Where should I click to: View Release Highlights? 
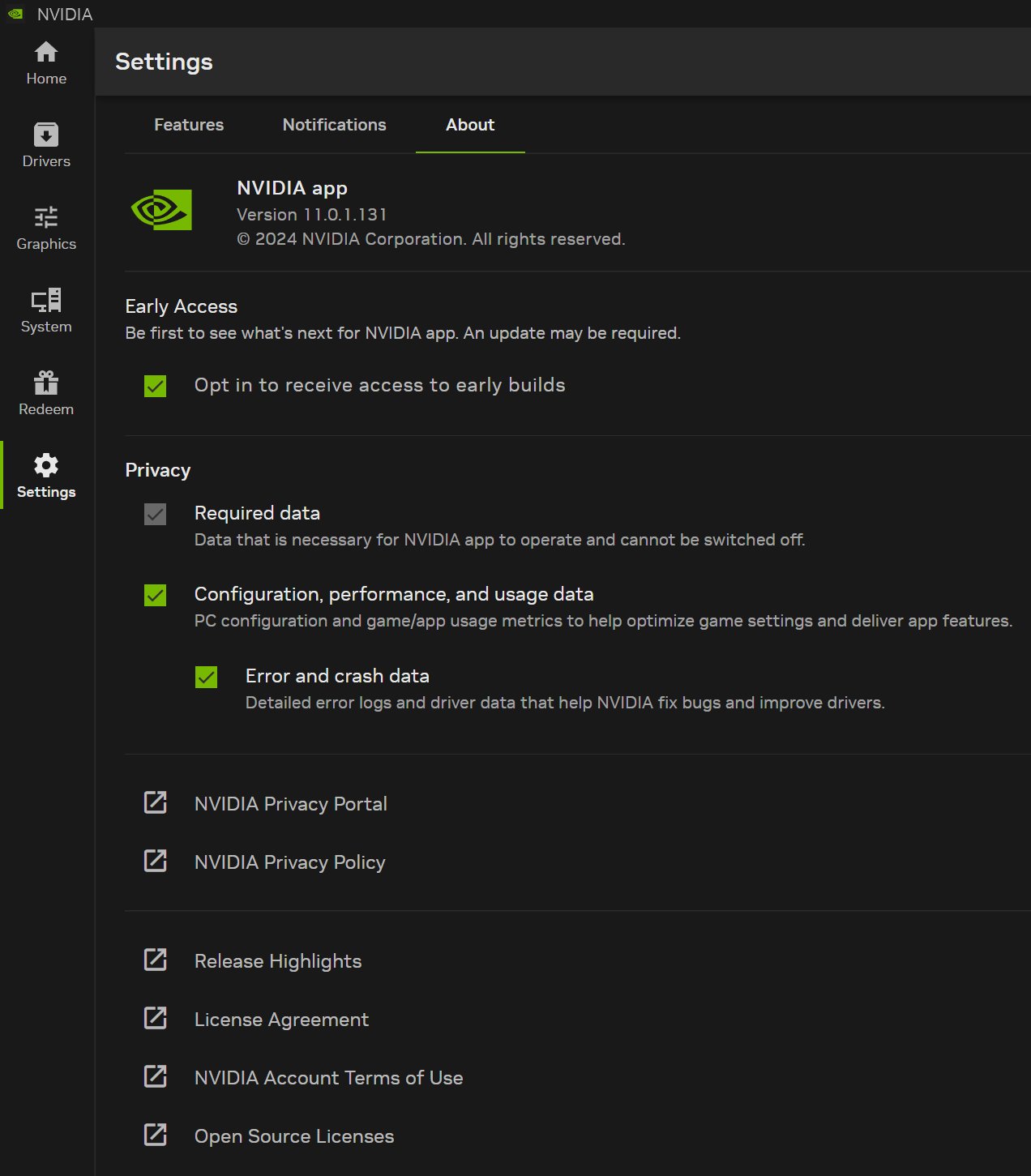277,960
